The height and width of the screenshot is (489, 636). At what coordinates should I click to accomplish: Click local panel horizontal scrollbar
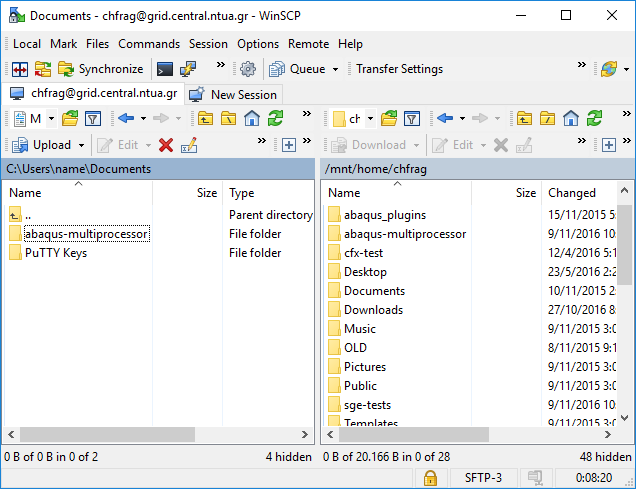107,435
